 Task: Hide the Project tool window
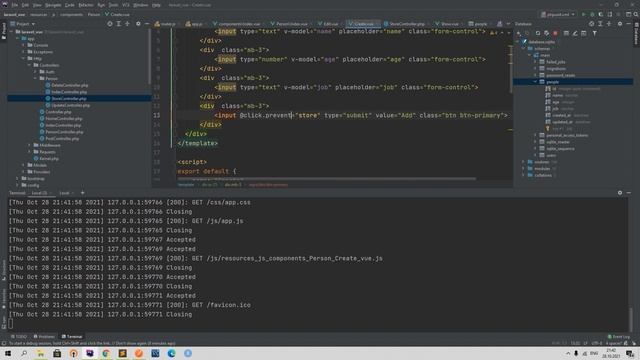147,24
